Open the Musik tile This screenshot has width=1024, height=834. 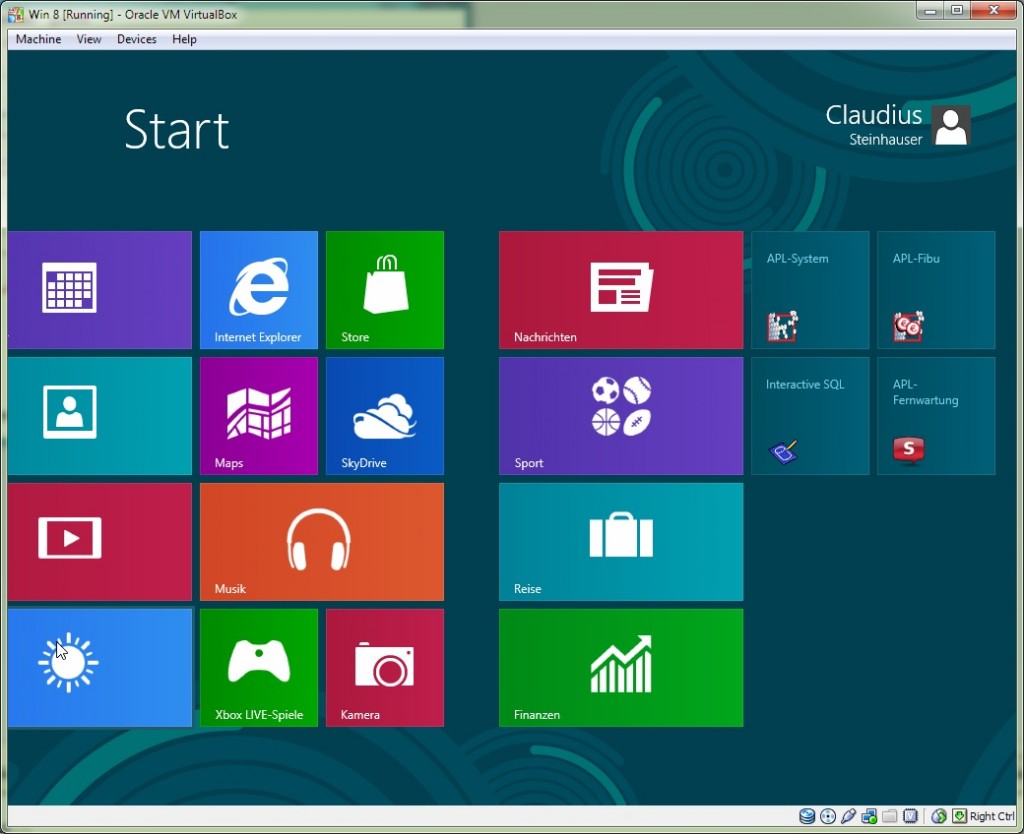pos(322,541)
